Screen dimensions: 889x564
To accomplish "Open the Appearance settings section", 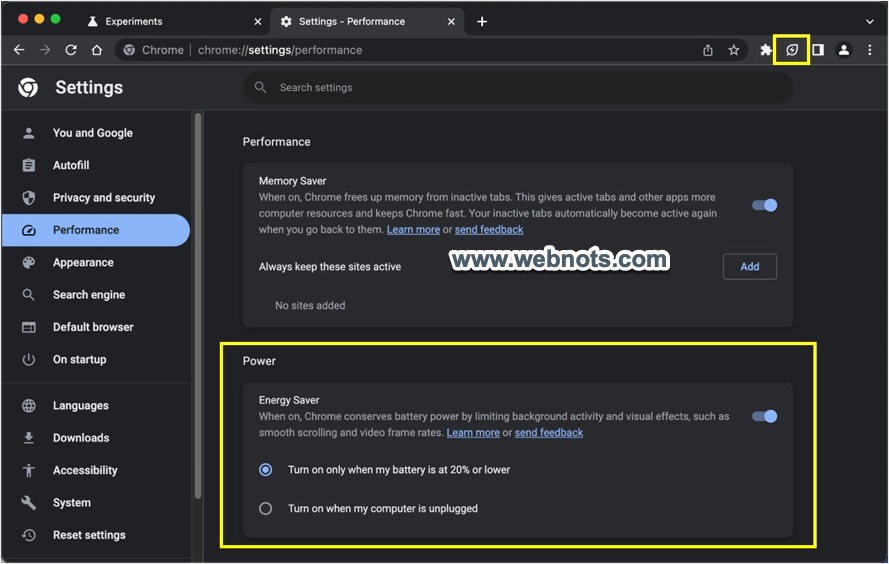I will coord(83,263).
